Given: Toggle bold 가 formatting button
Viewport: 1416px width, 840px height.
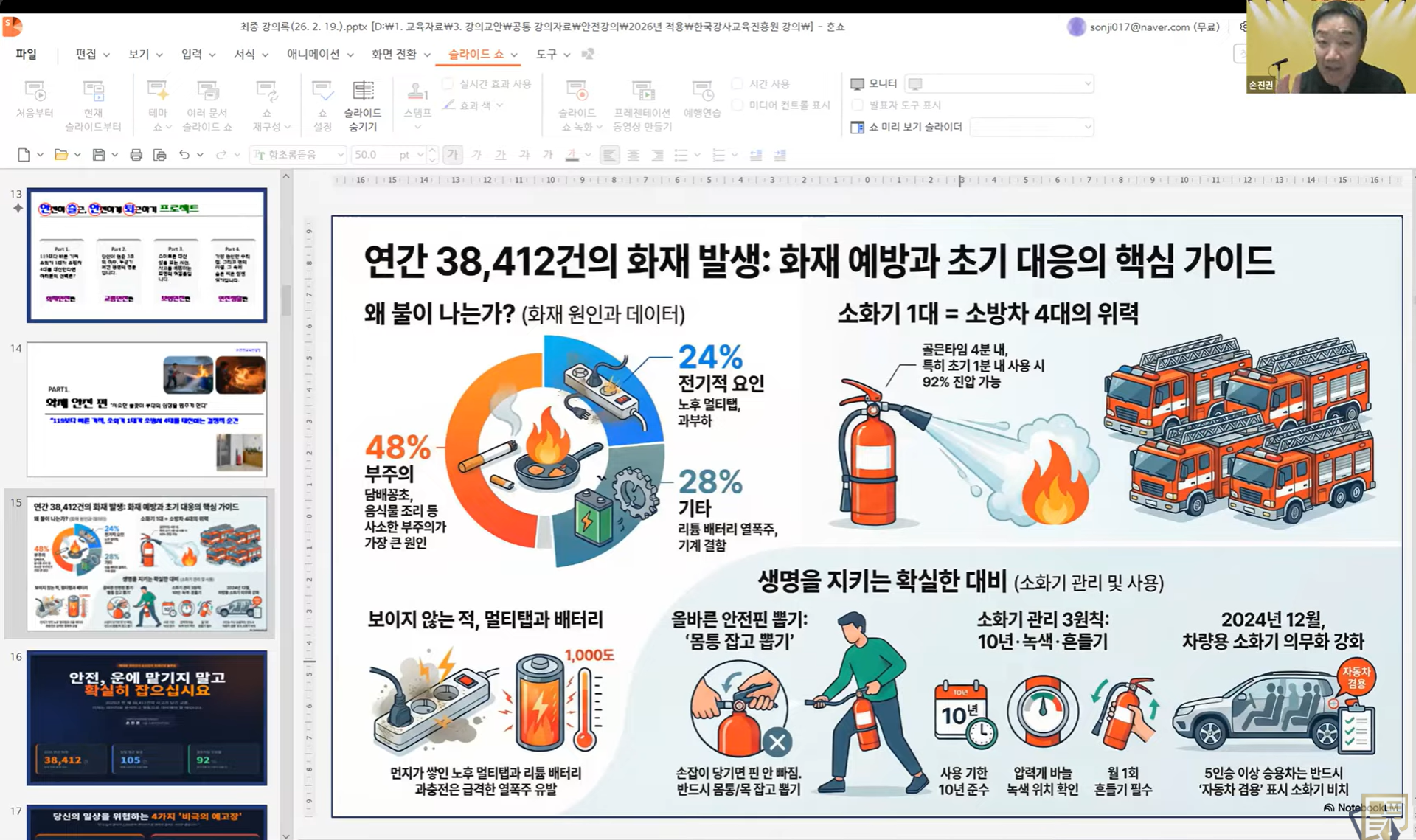Looking at the screenshot, I should [452, 155].
